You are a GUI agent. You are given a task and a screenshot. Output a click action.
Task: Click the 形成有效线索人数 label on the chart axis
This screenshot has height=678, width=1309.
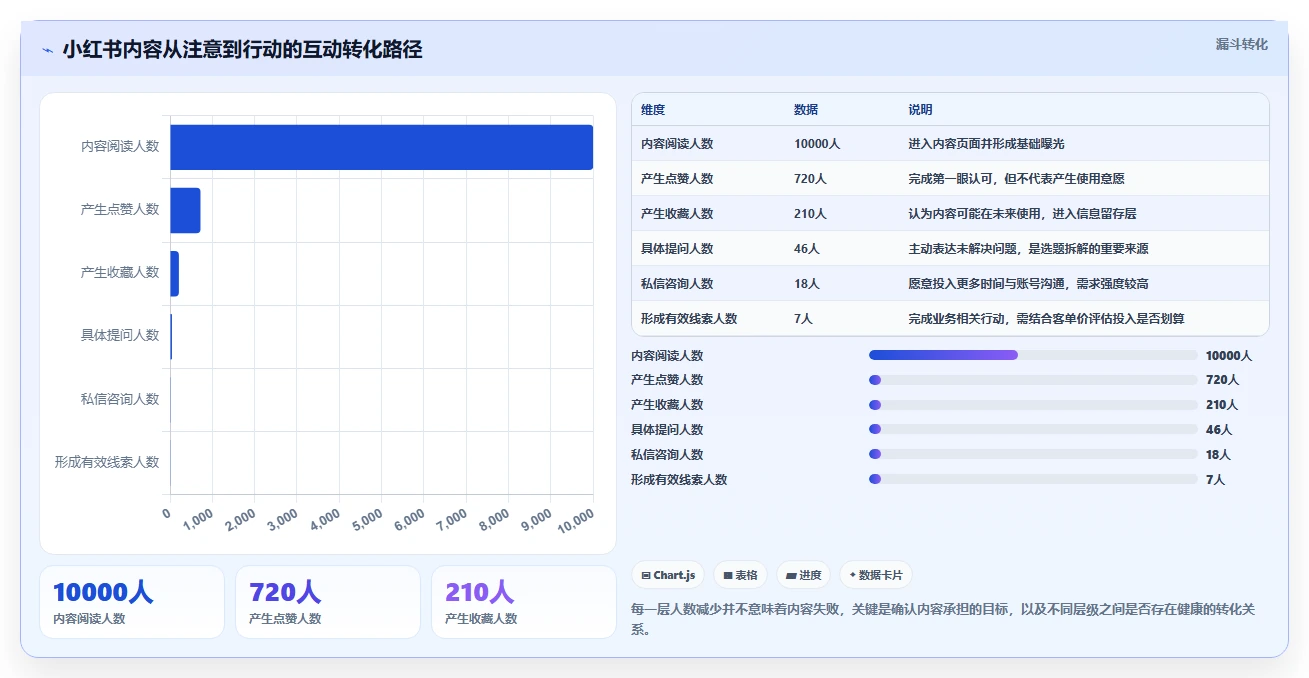(x=107, y=462)
